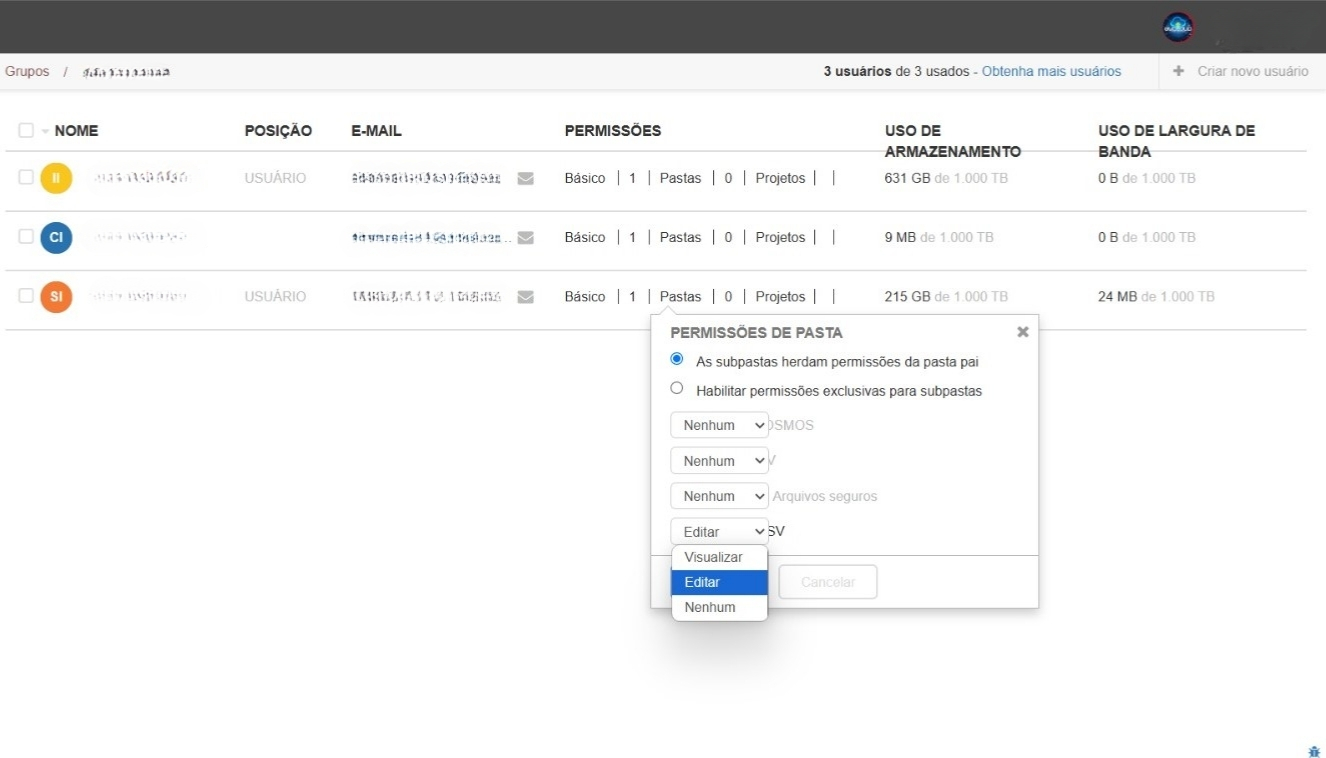Click the Cancelar button
The height and width of the screenshot is (758, 1326).
pos(827,581)
